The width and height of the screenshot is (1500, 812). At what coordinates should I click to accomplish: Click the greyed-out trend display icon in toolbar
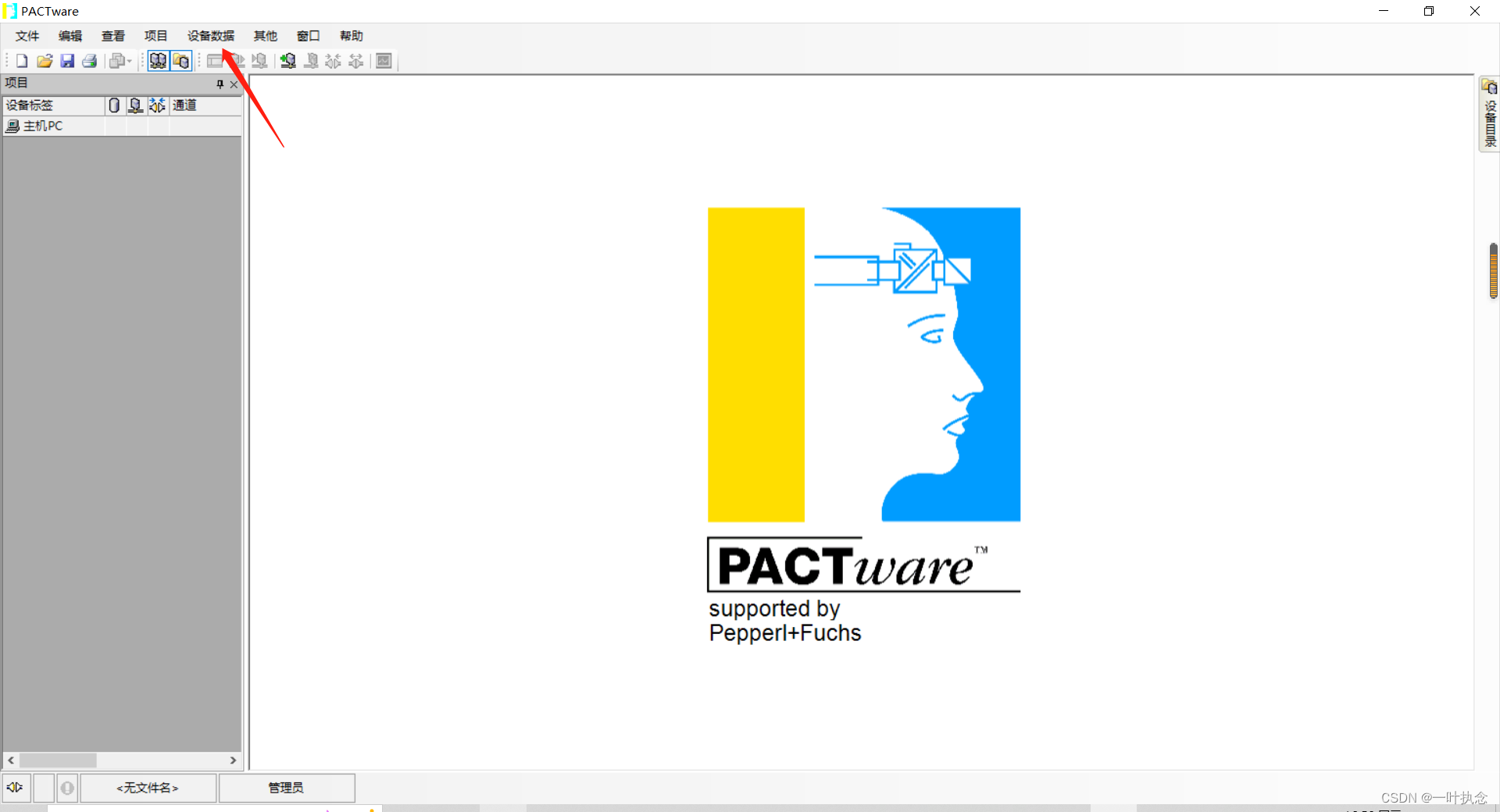pos(384,61)
